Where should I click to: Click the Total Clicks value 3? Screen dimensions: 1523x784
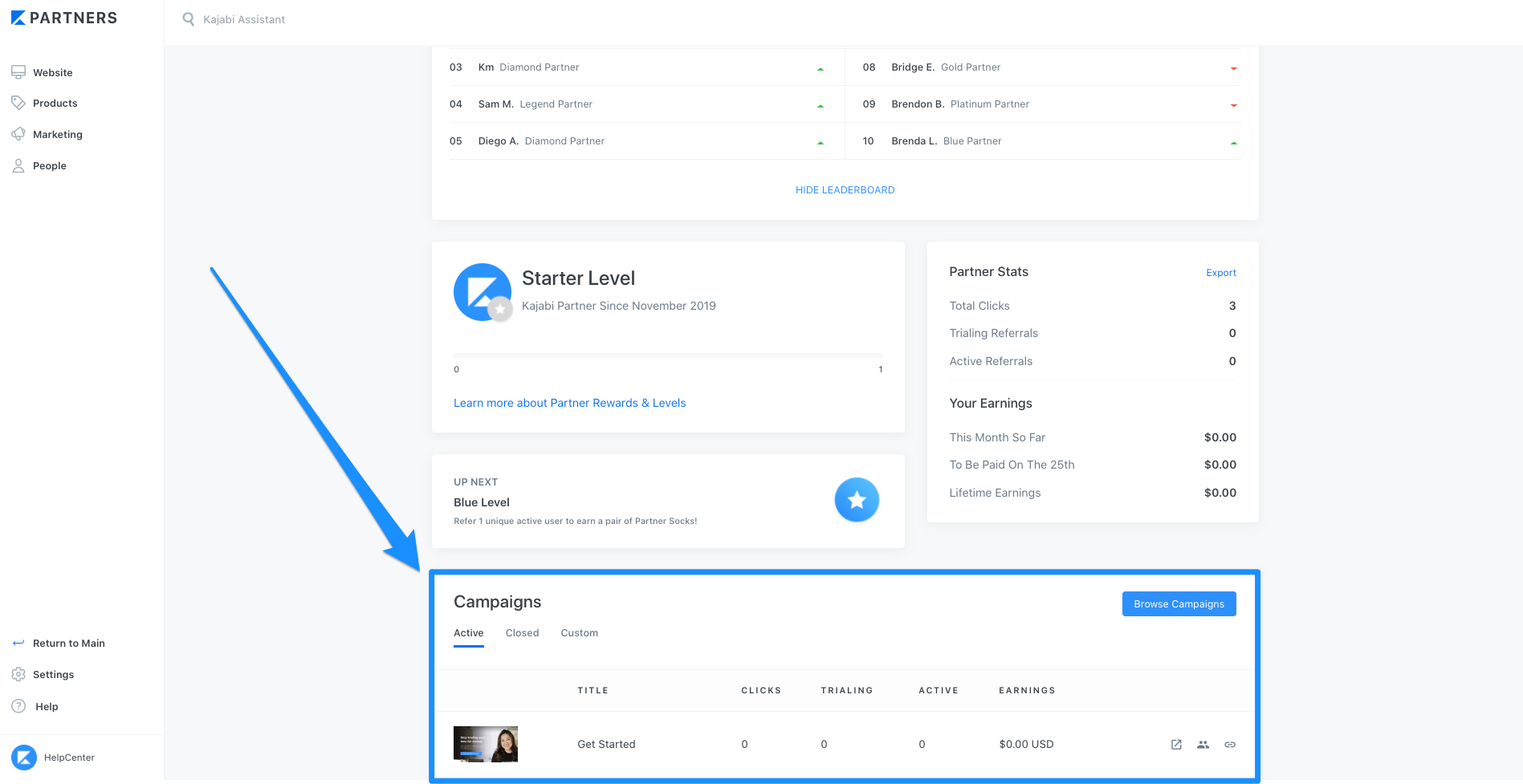pyautogui.click(x=1232, y=306)
